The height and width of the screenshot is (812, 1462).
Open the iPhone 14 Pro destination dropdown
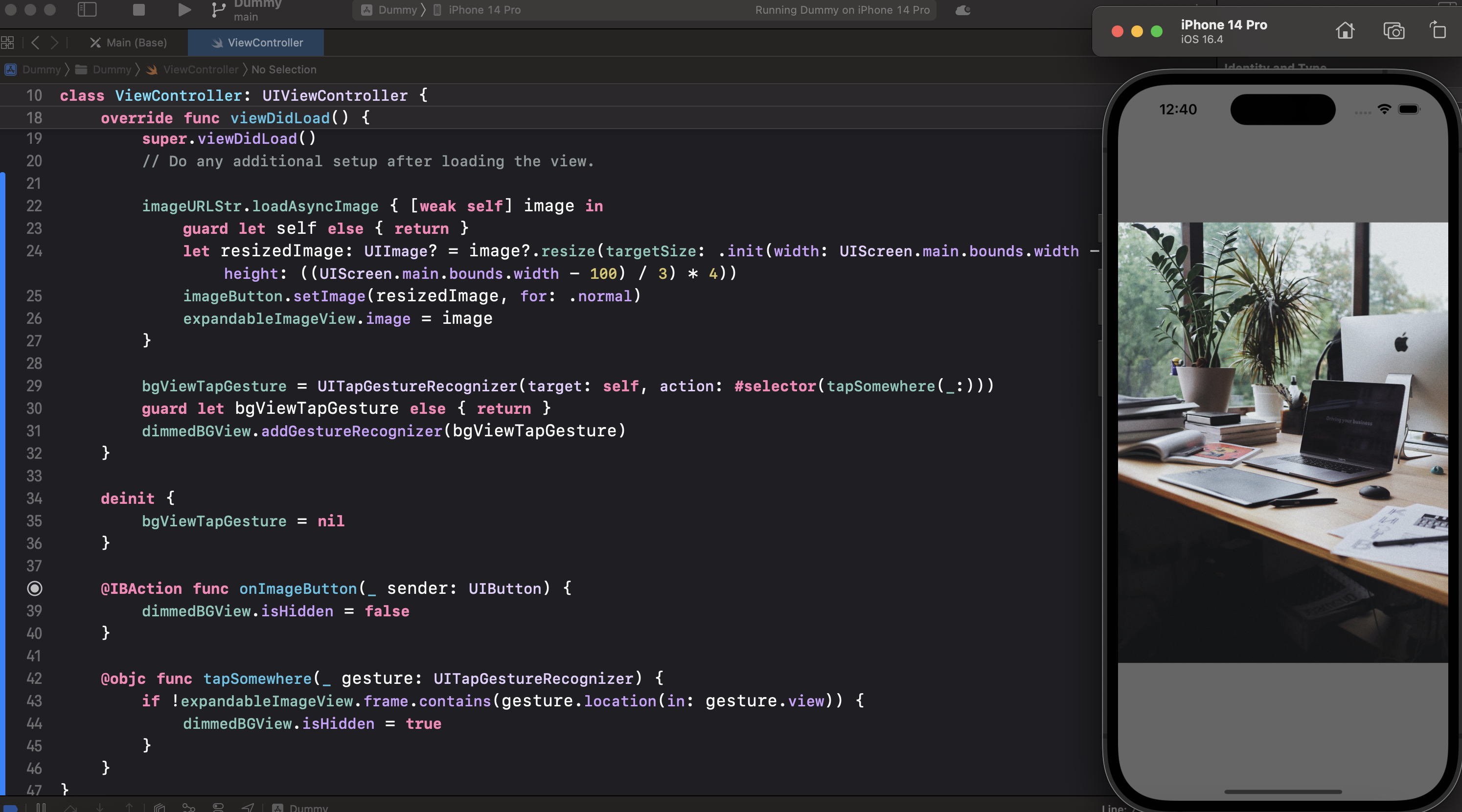tap(483, 10)
